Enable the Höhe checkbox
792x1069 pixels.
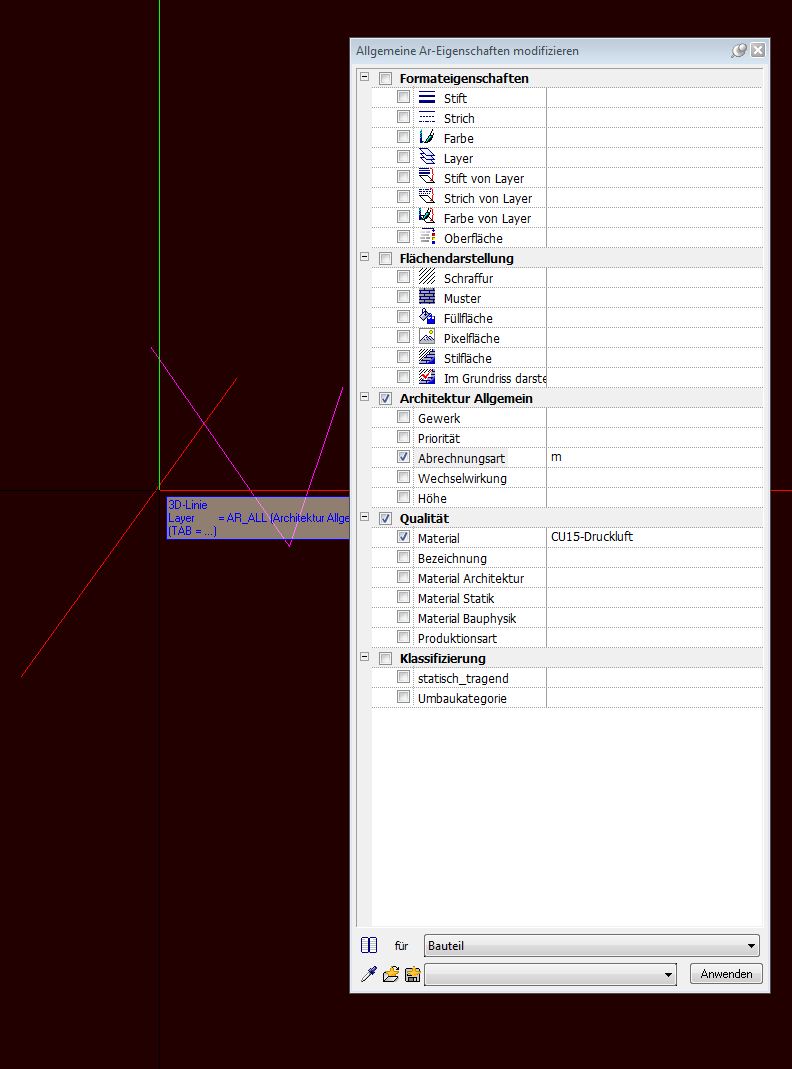(x=403, y=497)
